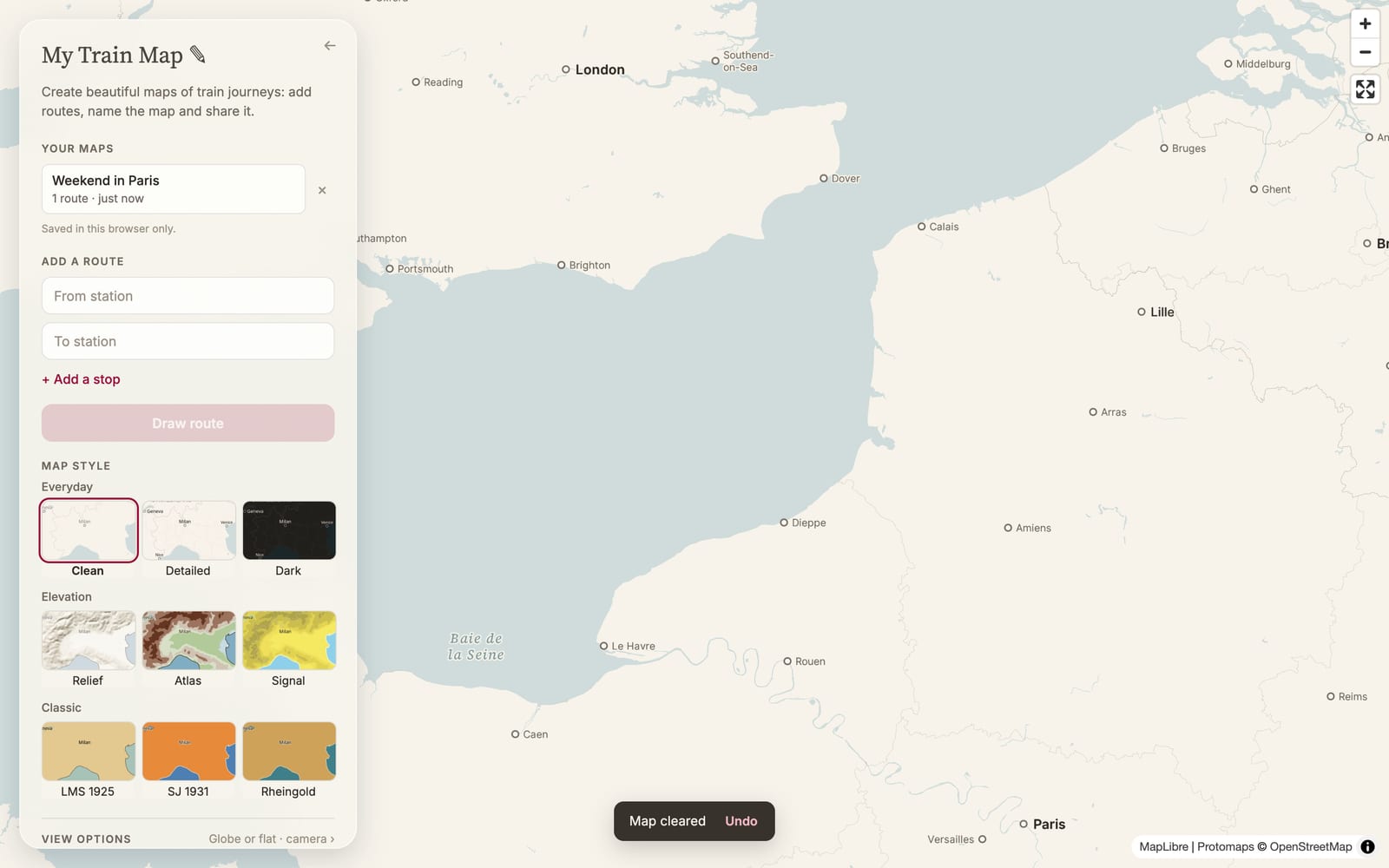Click the Caen town label
Viewport: 1389px width, 868px height.
point(535,734)
